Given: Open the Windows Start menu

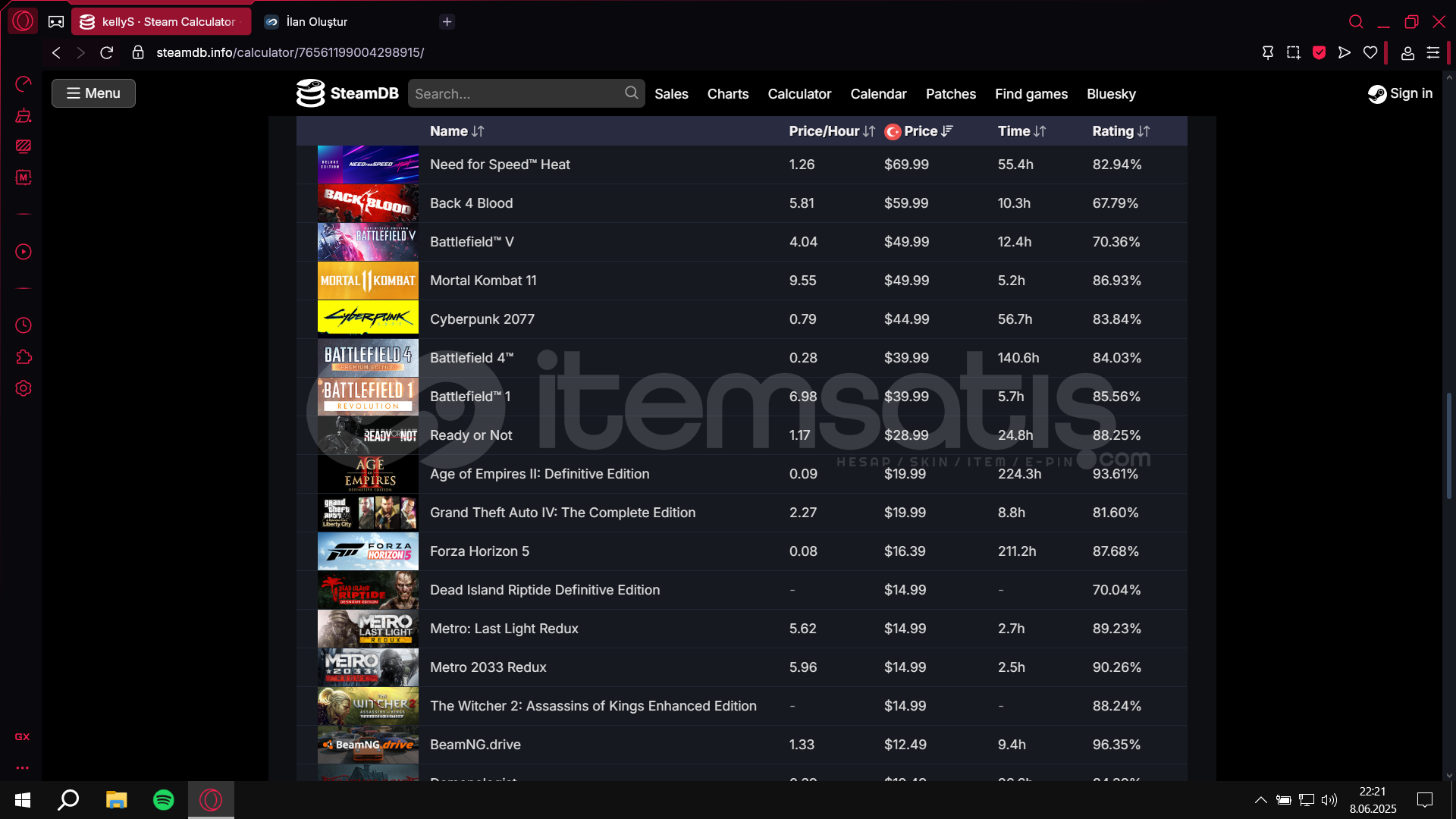Looking at the screenshot, I should coord(23,800).
